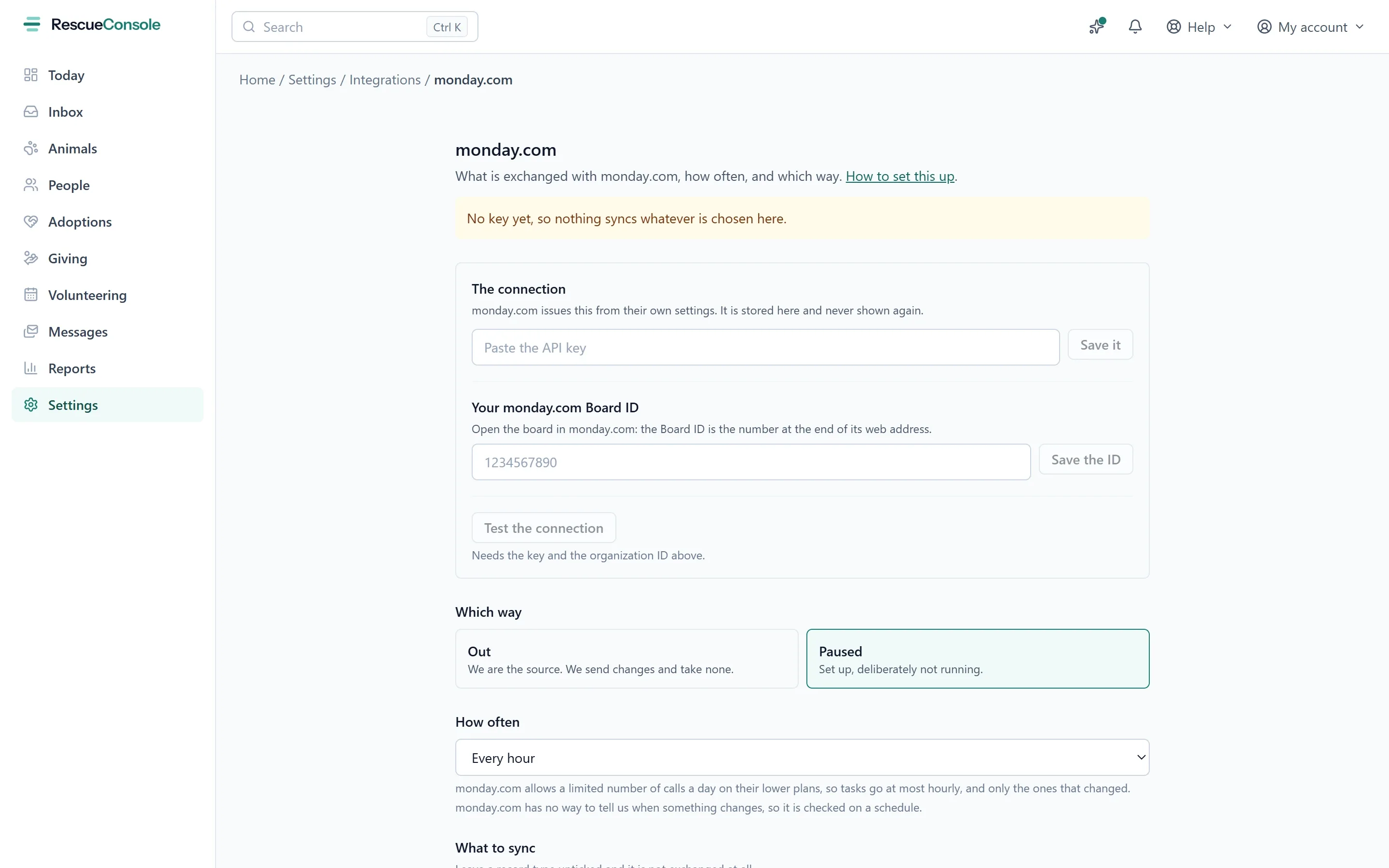Viewport: 1389px width, 868px height.
Task: Open the what's new sparkle icon
Action: click(x=1097, y=27)
